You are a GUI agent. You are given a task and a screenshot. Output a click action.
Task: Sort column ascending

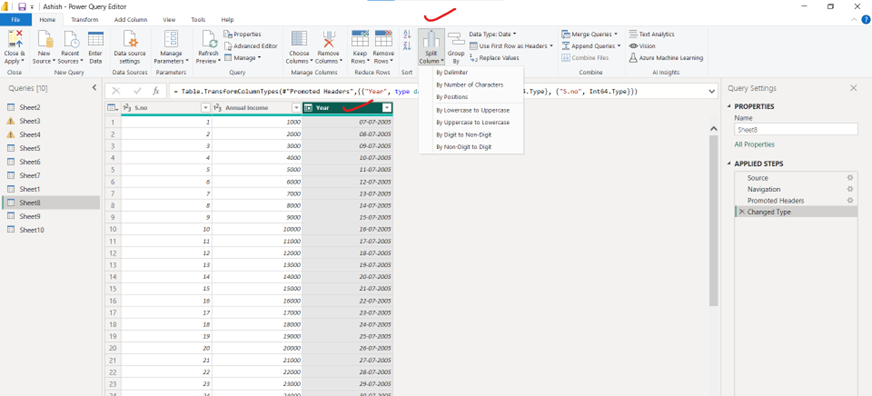(x=407, y=35)
